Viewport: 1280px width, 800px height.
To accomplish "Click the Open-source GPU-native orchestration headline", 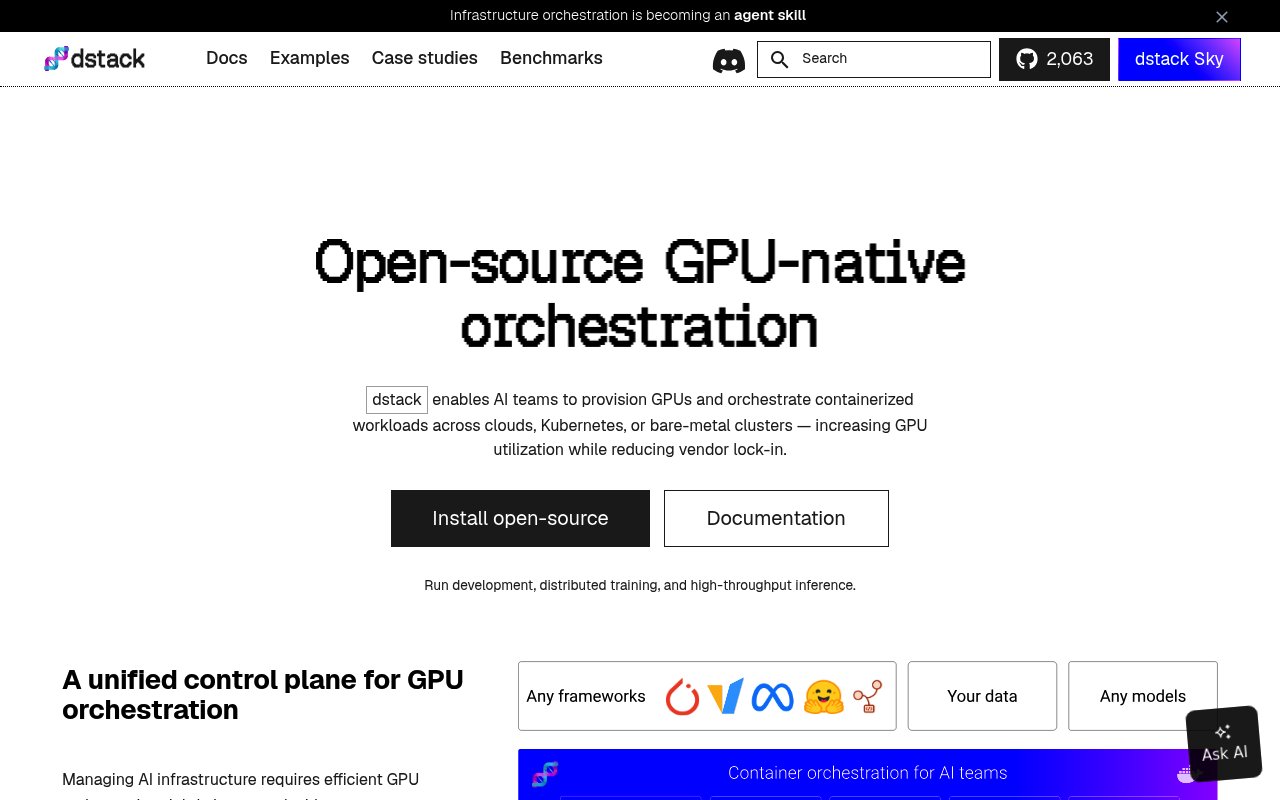I will click(x=640, y=294).
